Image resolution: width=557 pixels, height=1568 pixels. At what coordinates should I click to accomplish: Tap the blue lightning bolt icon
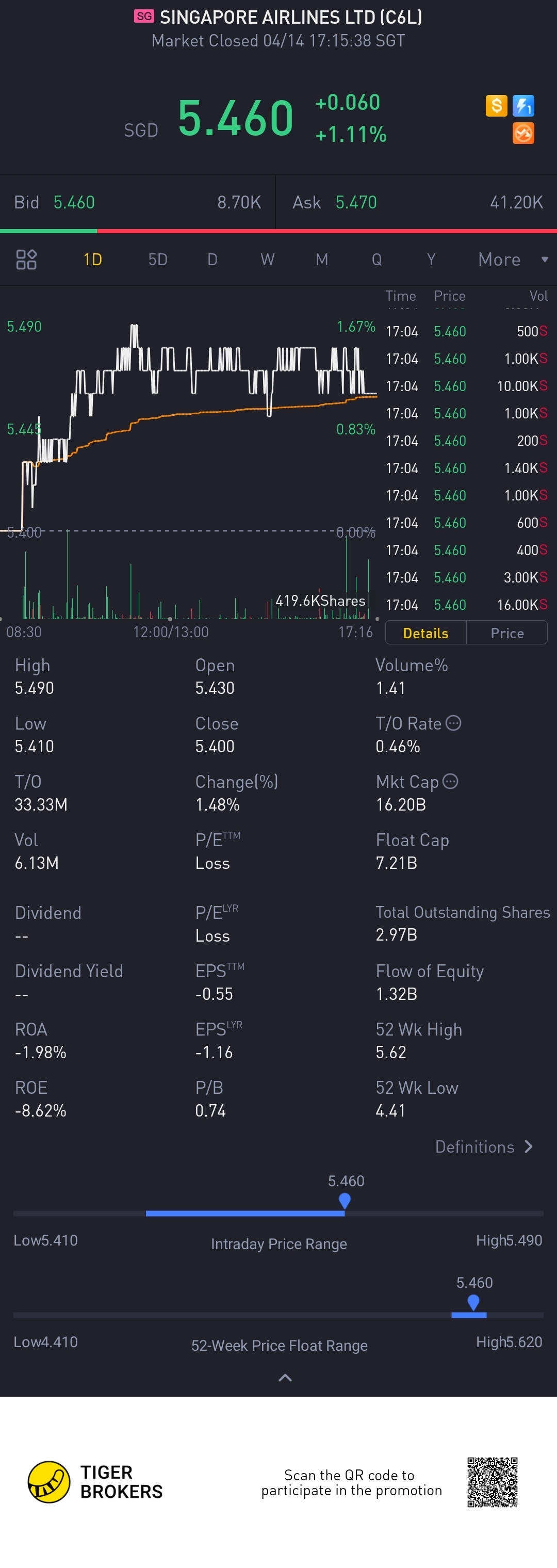[523, 105]
